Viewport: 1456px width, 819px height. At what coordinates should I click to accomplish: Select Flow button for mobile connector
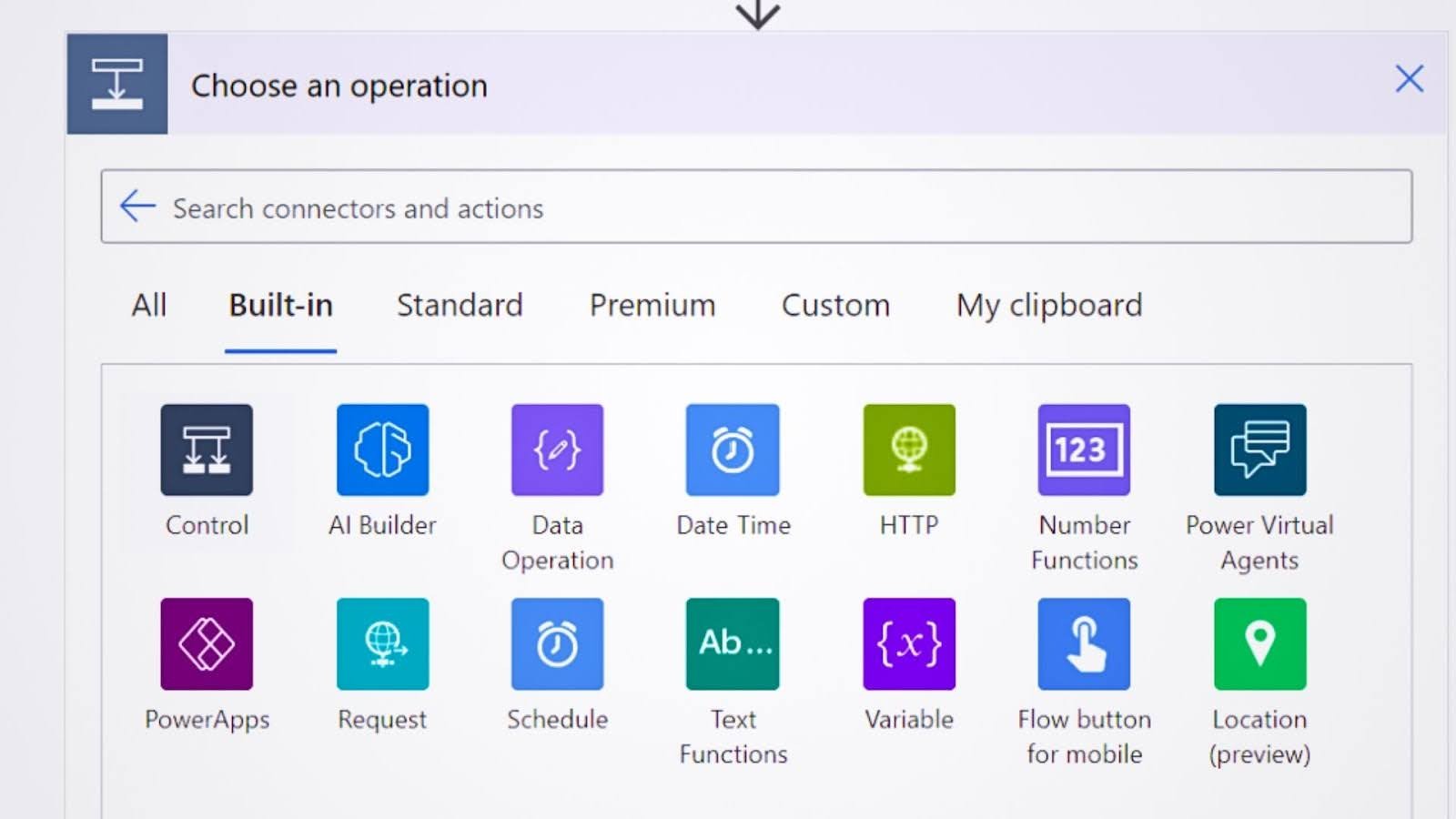(1084, 644)
